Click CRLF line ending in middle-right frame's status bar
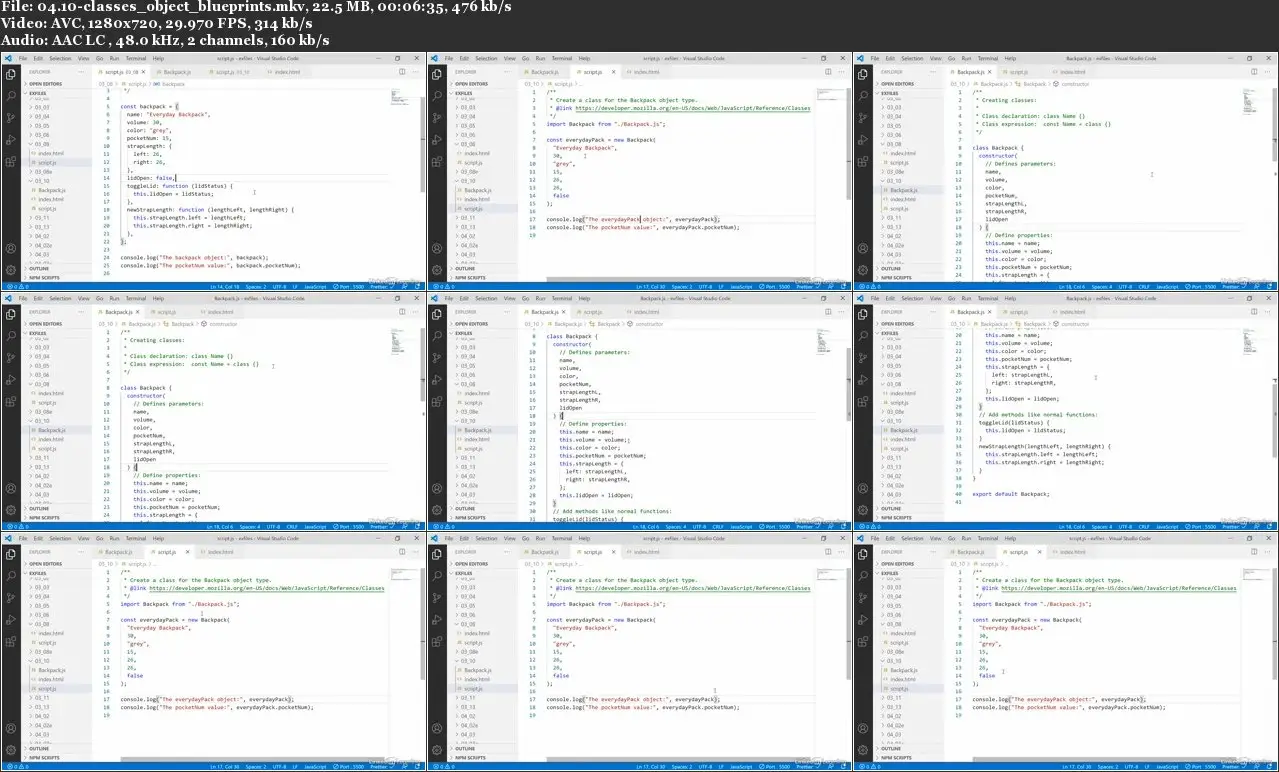Screen dimensions: 1279x772 pos(1143,526)
